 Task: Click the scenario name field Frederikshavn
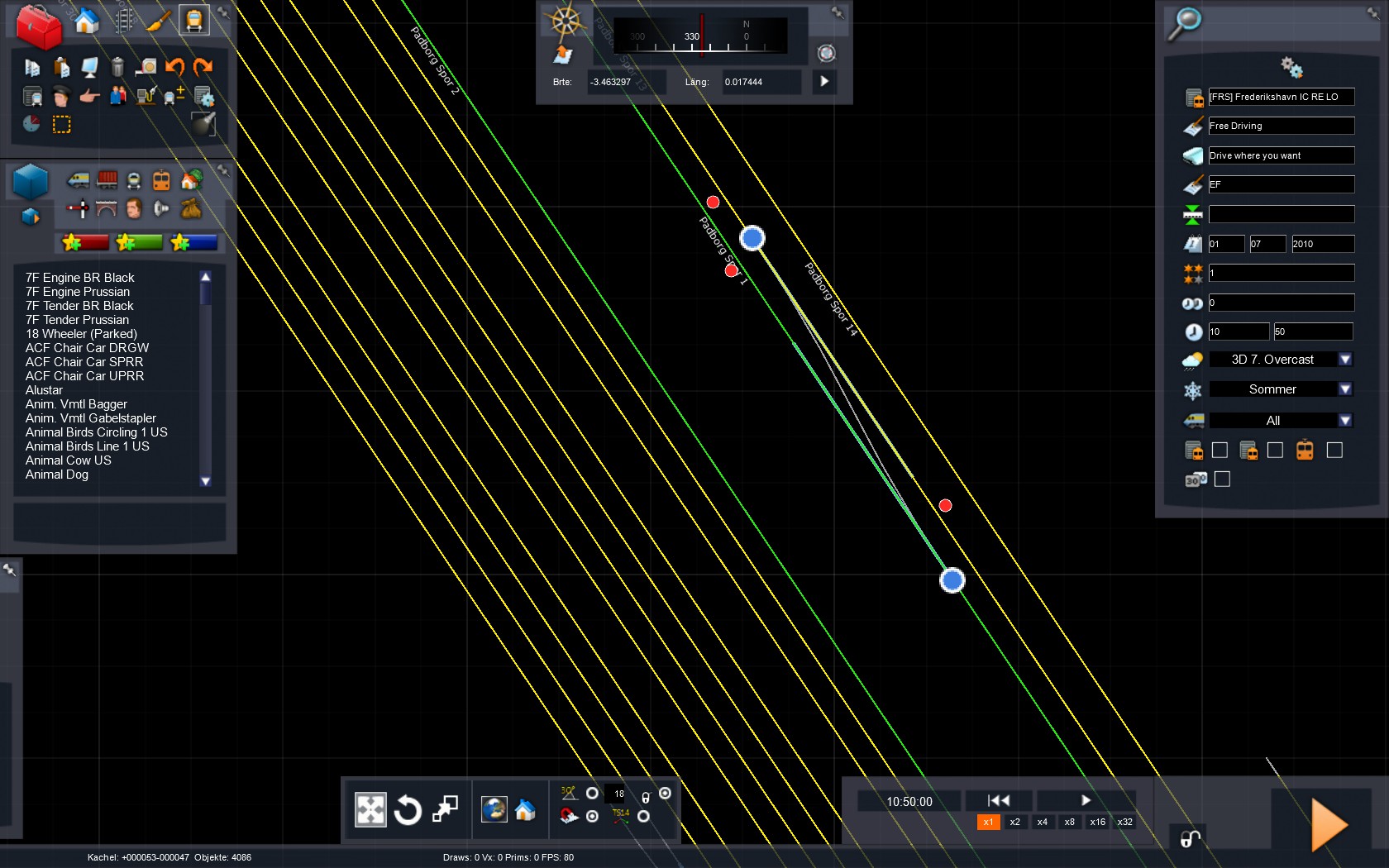click(x=1282, y=97)
